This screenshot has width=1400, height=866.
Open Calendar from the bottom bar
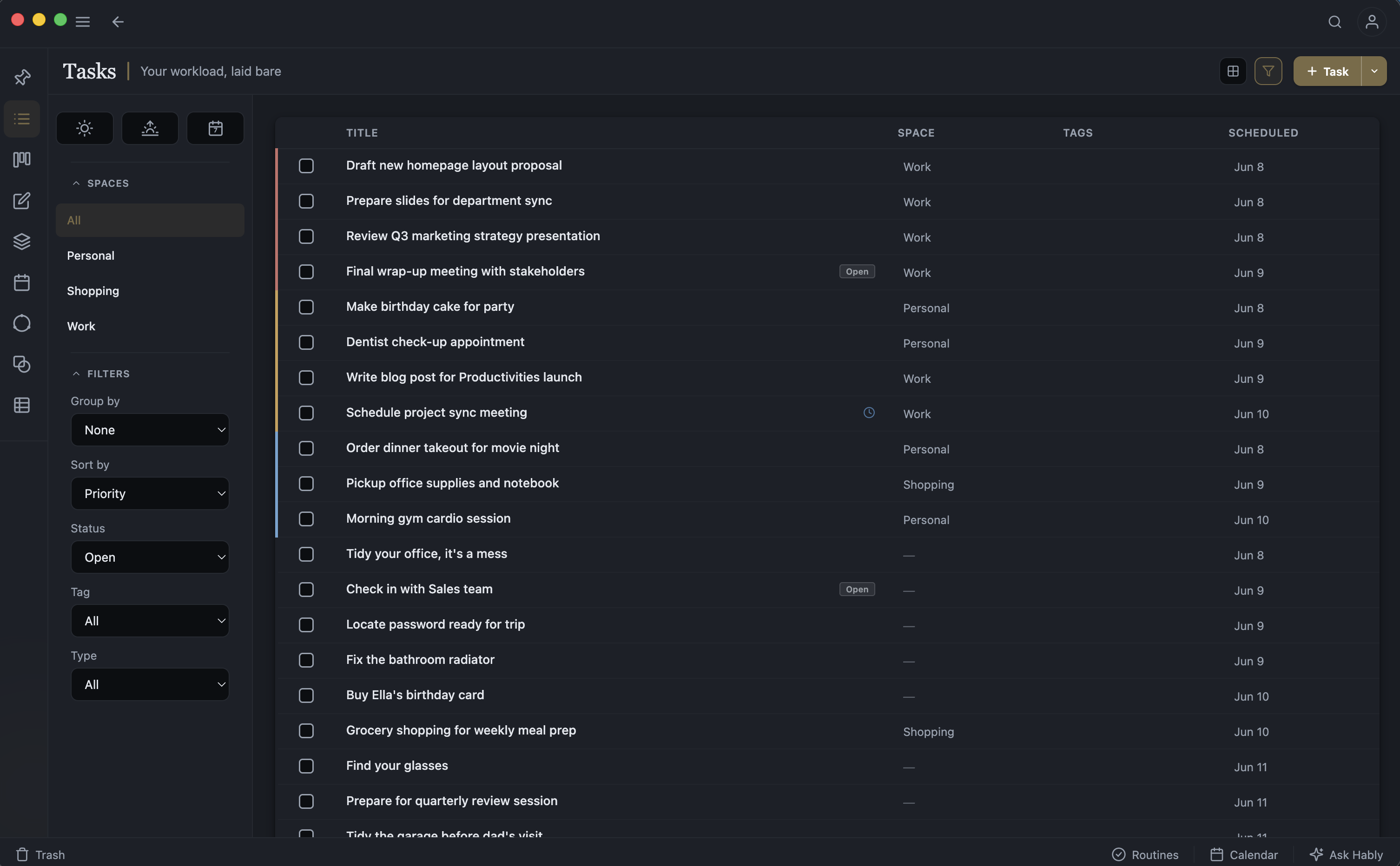click(x=1244, y=854)
